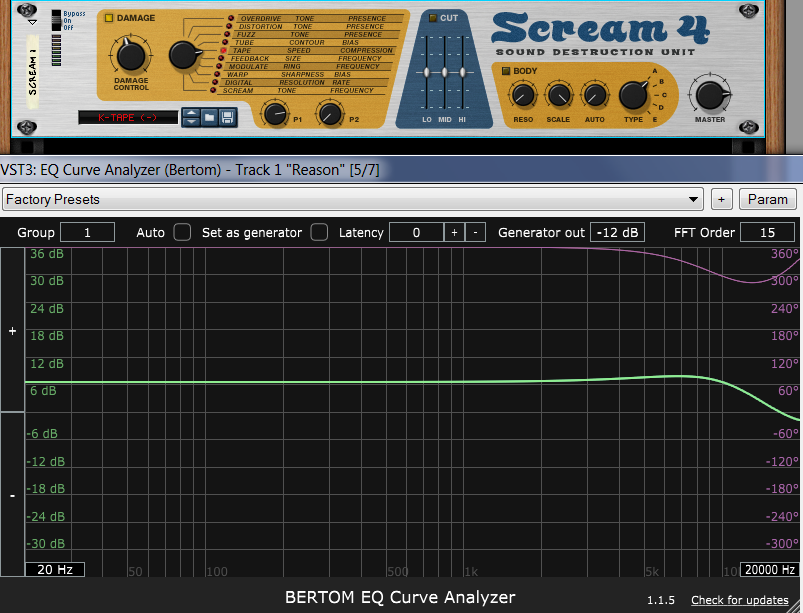Click the P2 parameter knob
The height and width of the screenshot is (613, 803).
coord(330,114)
